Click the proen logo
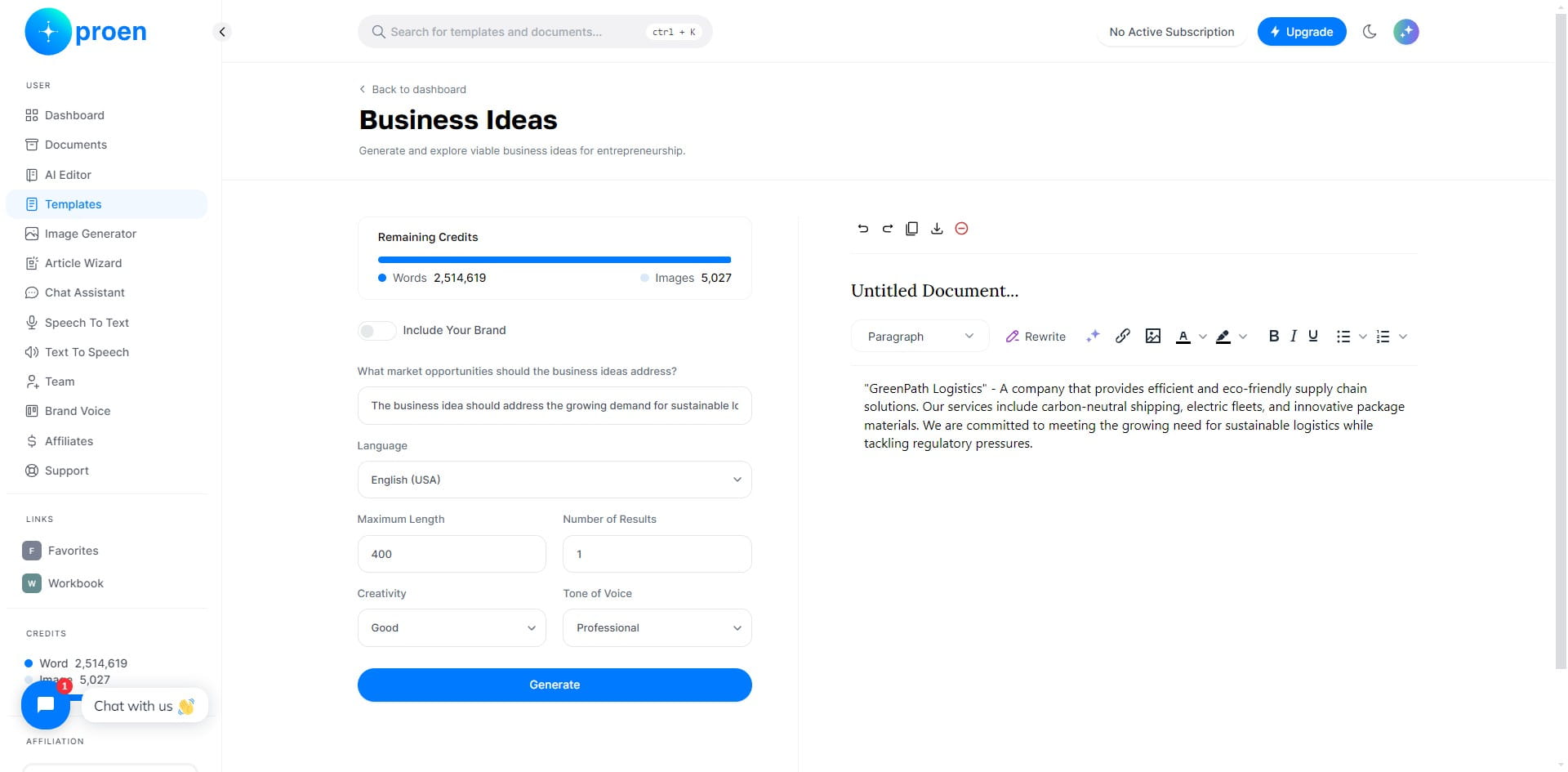 point(87,32)
